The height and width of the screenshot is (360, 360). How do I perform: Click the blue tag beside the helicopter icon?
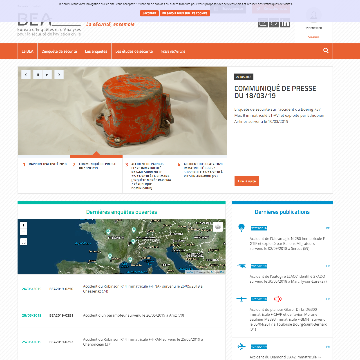(259, 266)
